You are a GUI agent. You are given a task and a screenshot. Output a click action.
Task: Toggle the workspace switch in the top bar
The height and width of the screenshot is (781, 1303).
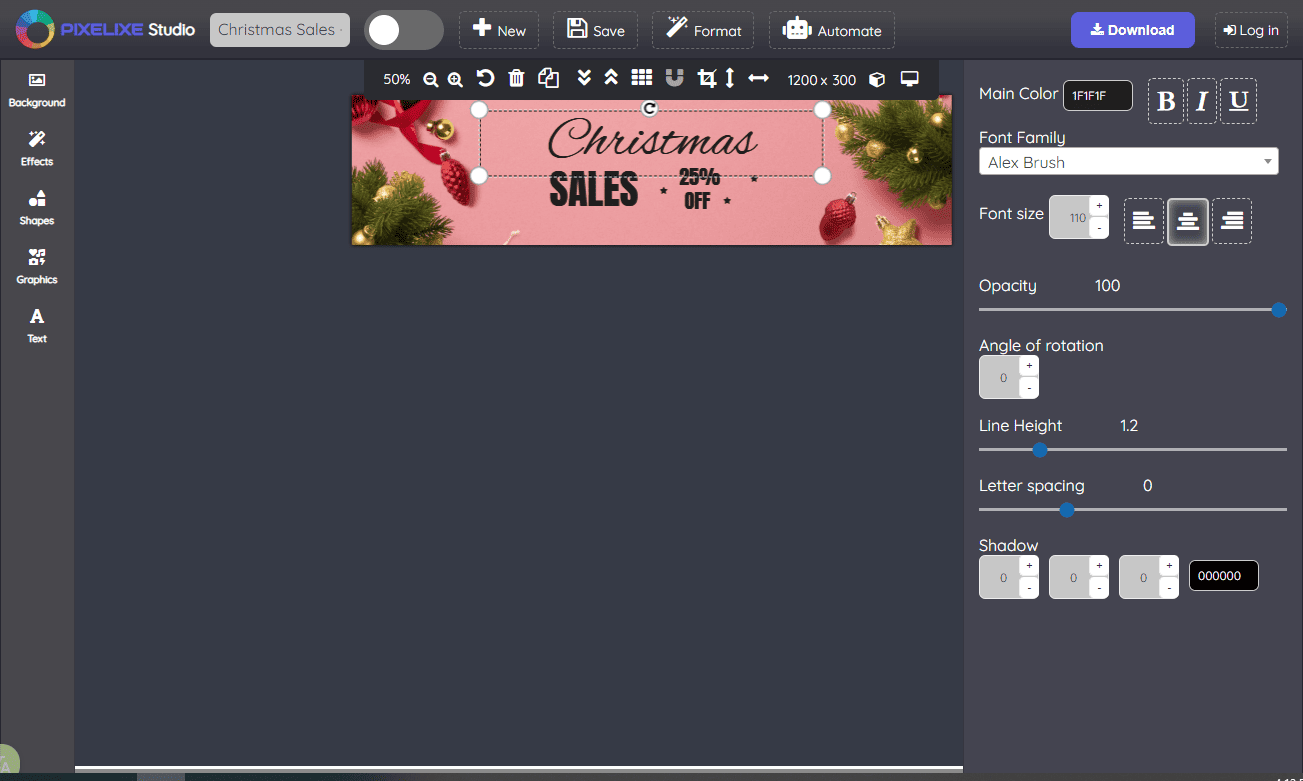click(403, 31)
